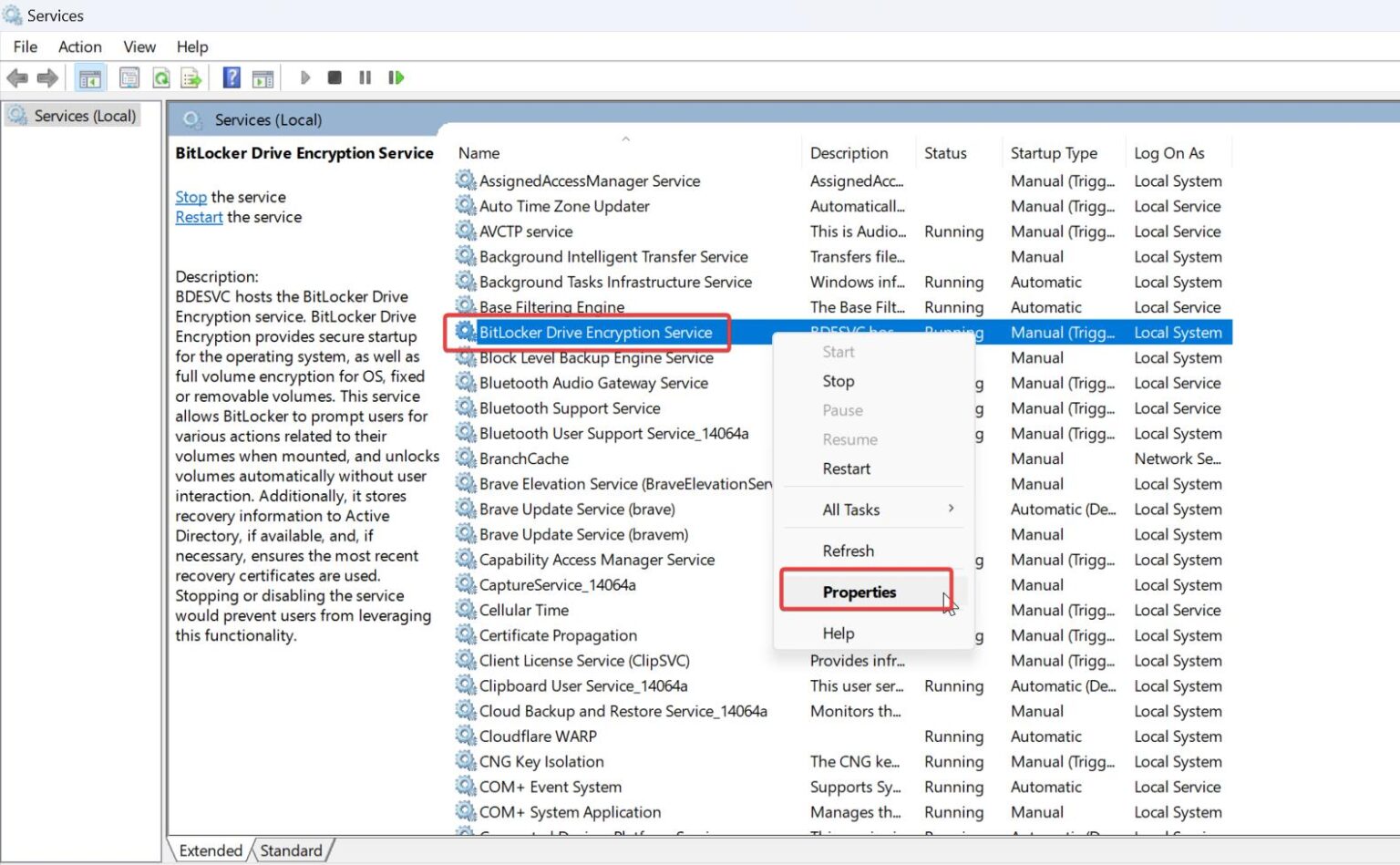The width and height of the screenshot is (1400, 865).
Task: Start the selected service via toolbar icon
Action: click(x=304, y=77)
